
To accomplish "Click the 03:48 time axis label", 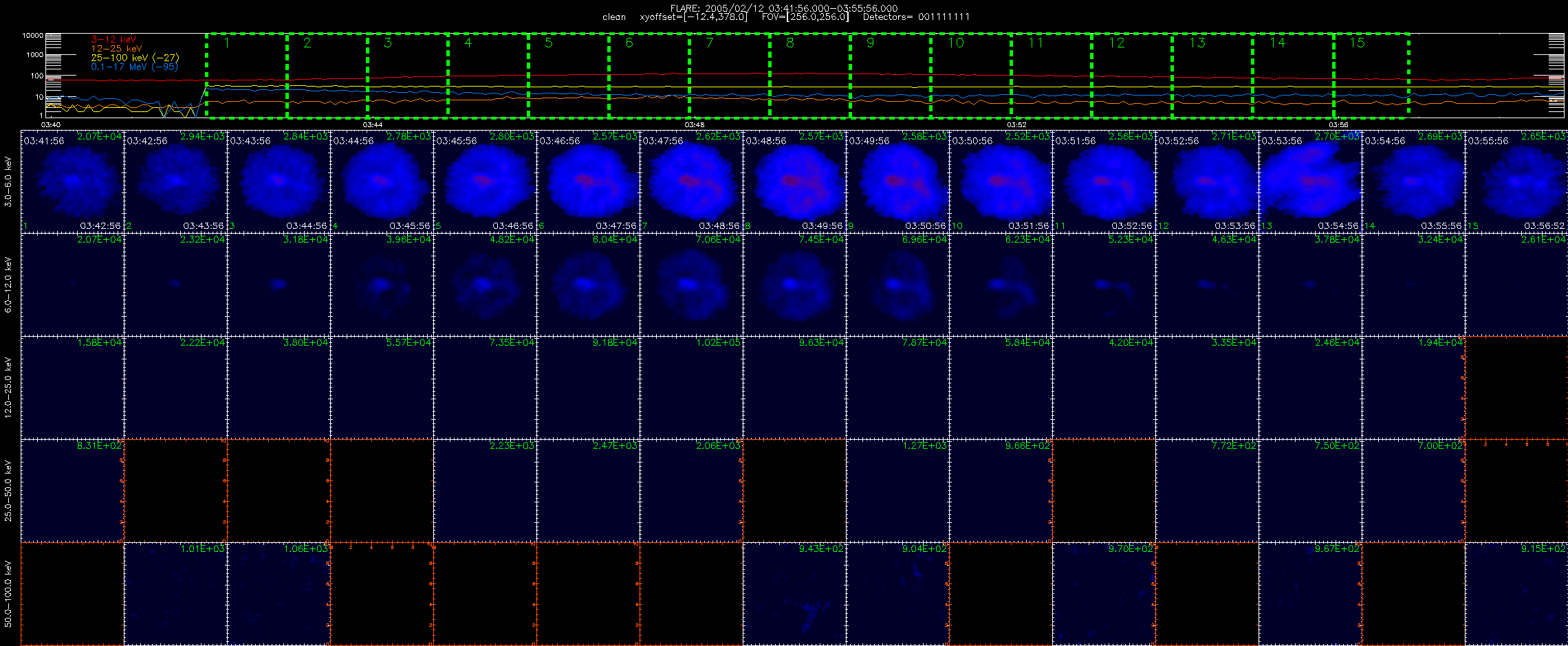I will [695, 125].
